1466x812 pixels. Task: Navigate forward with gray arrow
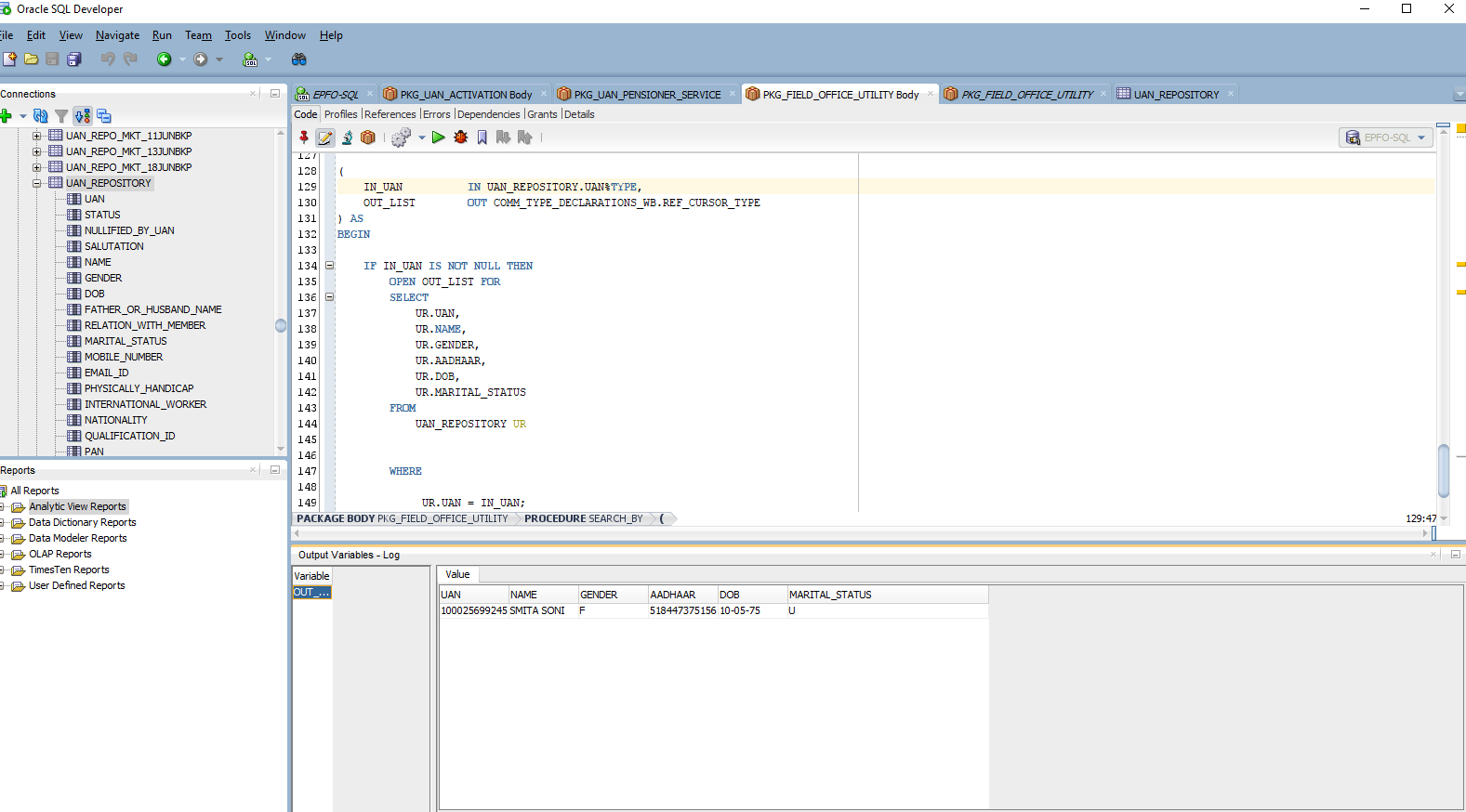201,59
